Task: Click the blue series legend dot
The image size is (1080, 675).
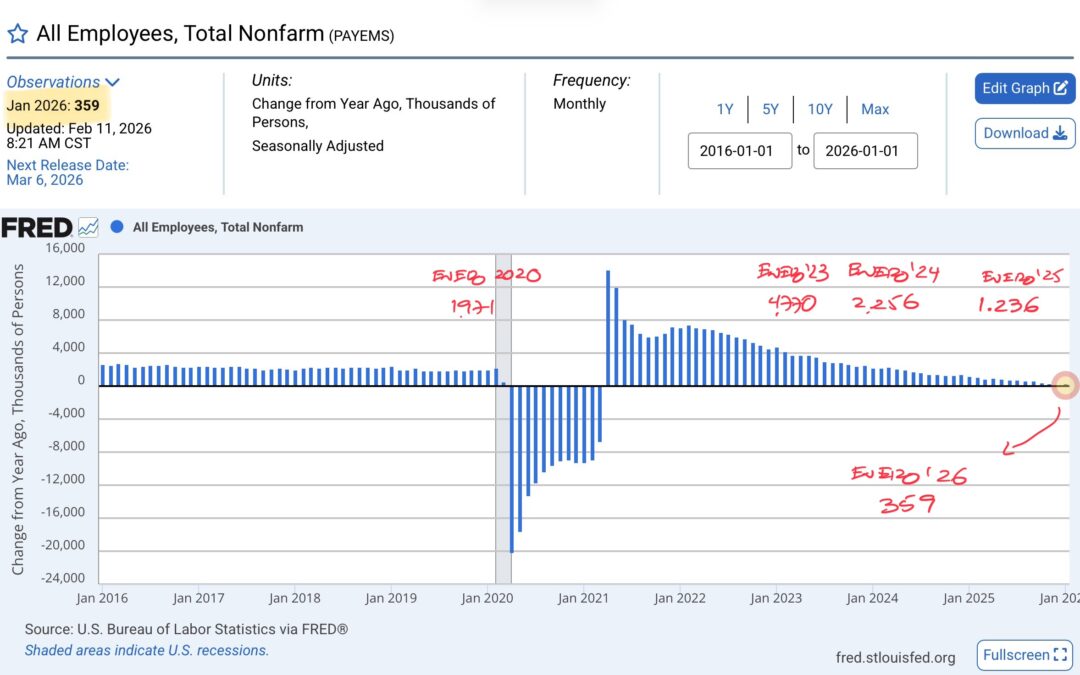Action: coord(117,227)
